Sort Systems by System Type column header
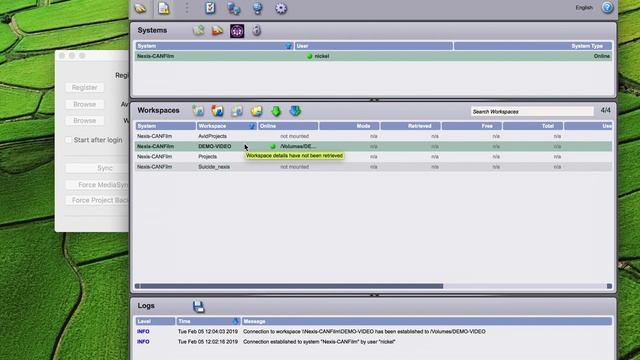 coord(533,46)
